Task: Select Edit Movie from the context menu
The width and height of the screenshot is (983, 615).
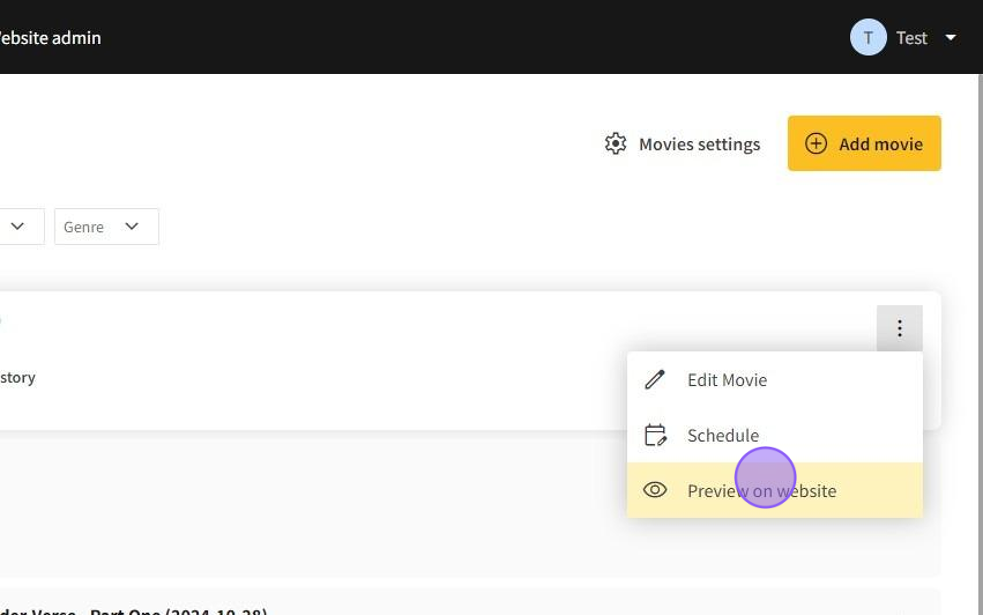Action: pyautogui.click(x=727, y=380)
